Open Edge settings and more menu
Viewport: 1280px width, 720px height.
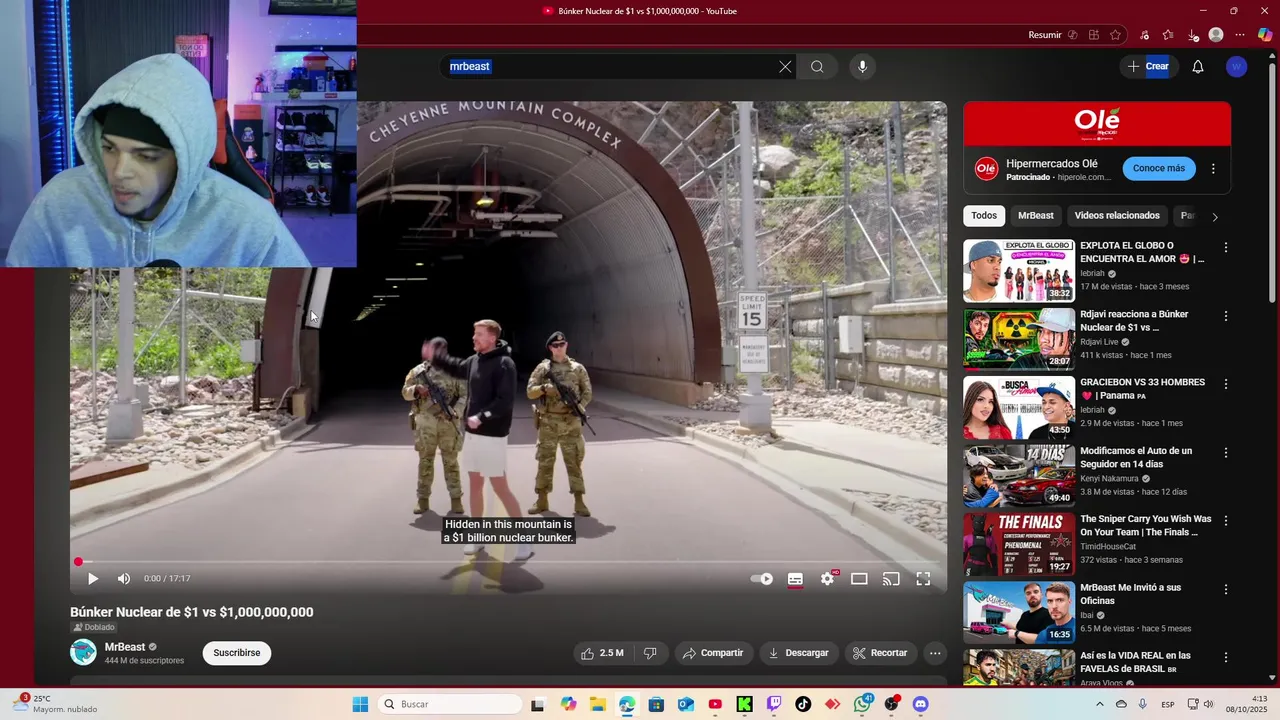1240,35
